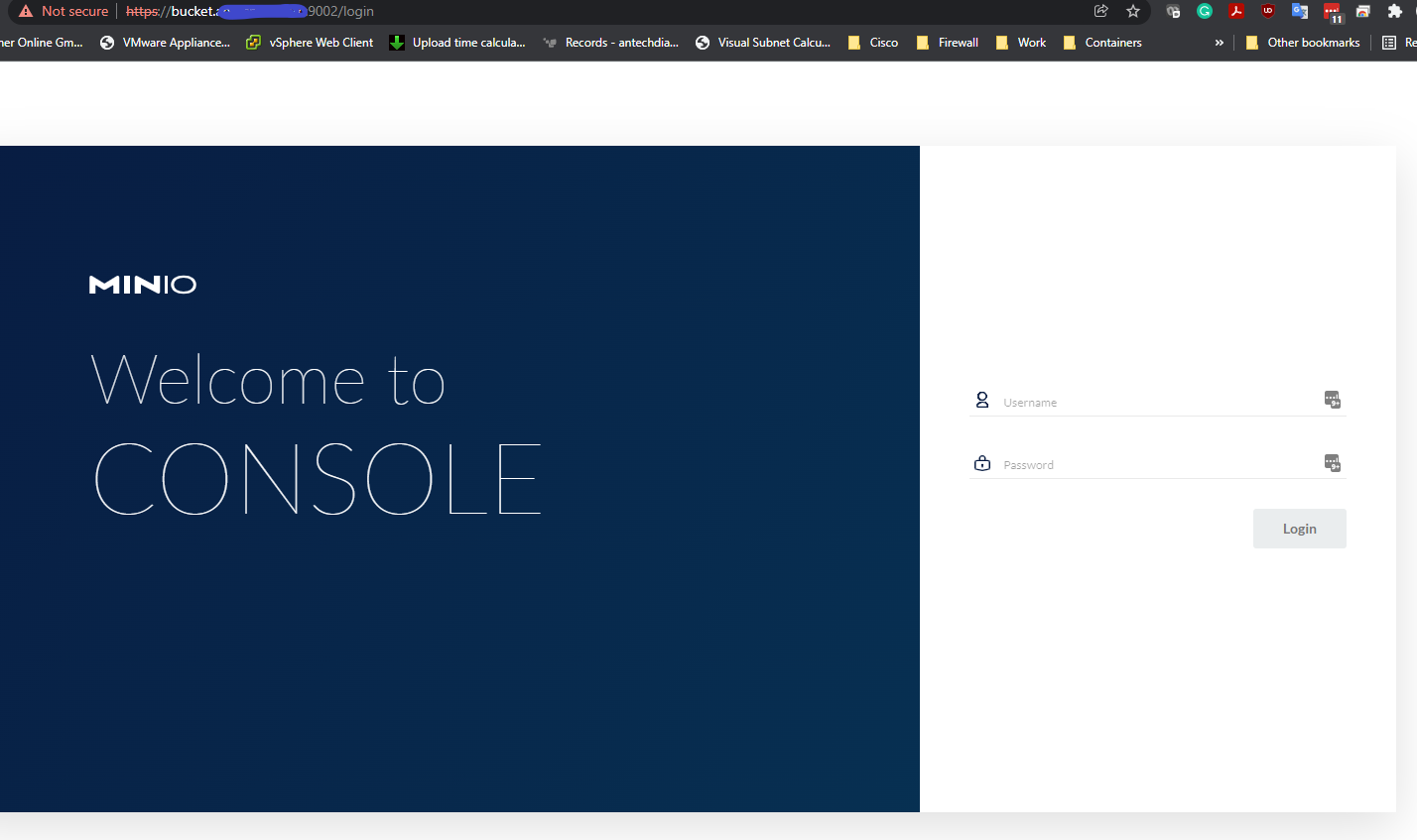Screen dimensions: 1417x840
Task: Show more bookmarks with the double chevron
Action: point(1220,43)
